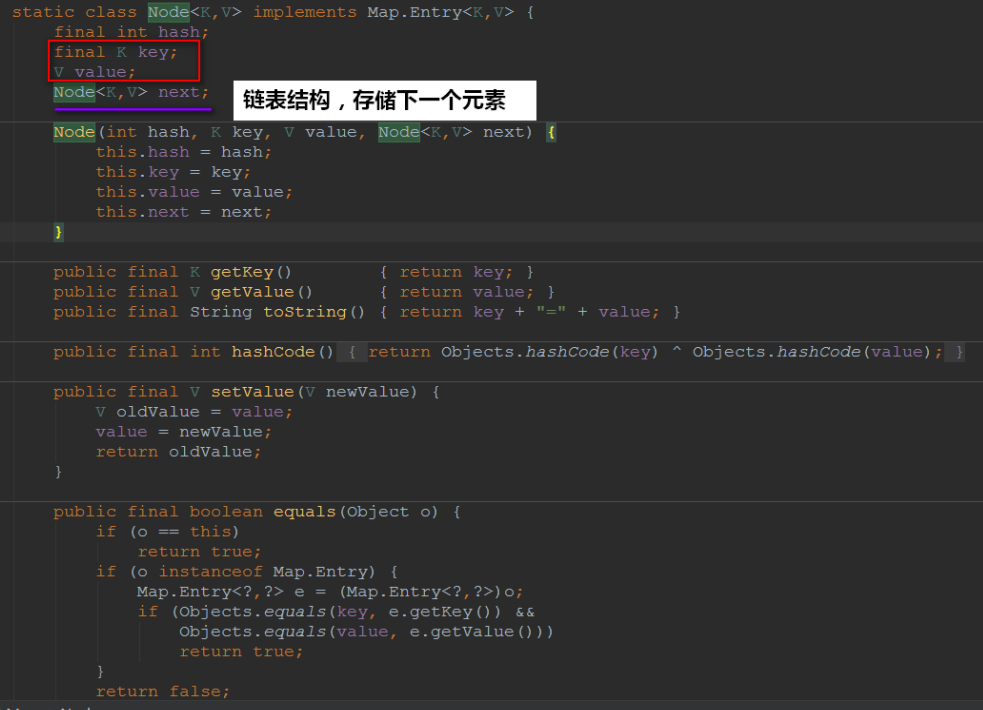Click the 'static class' declaration's highlighted 'Node' name
Screen dimensions: 983x710
coord(169,12)
